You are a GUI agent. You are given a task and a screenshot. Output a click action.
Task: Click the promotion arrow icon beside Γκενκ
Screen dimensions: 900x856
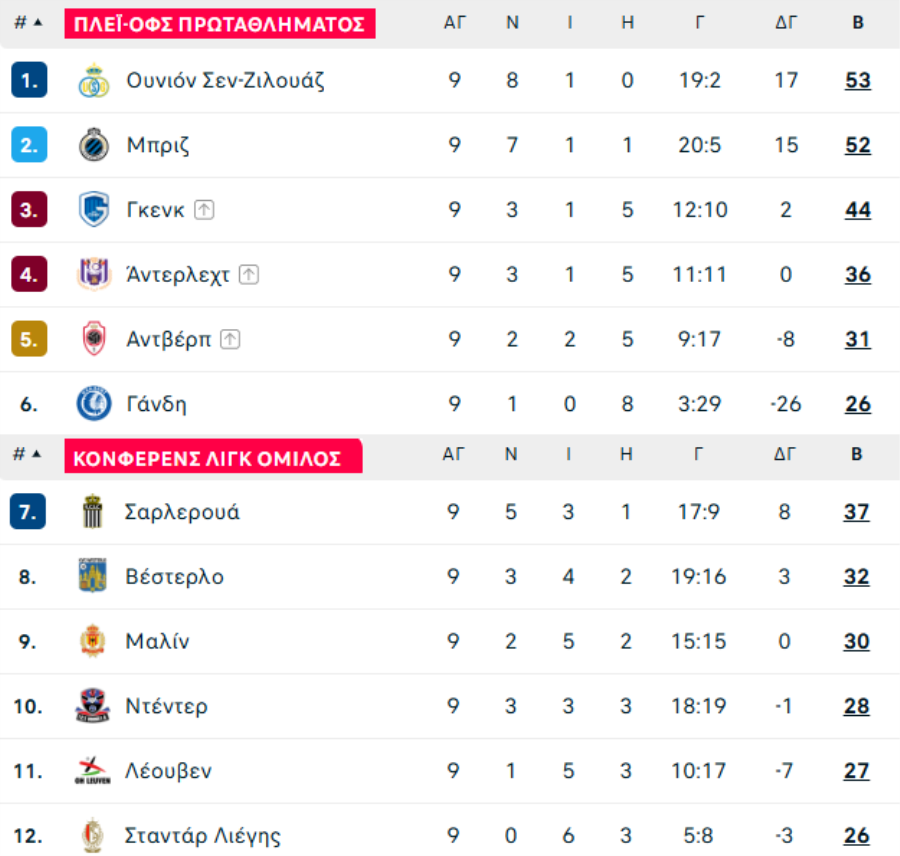(x=204, y=210)
